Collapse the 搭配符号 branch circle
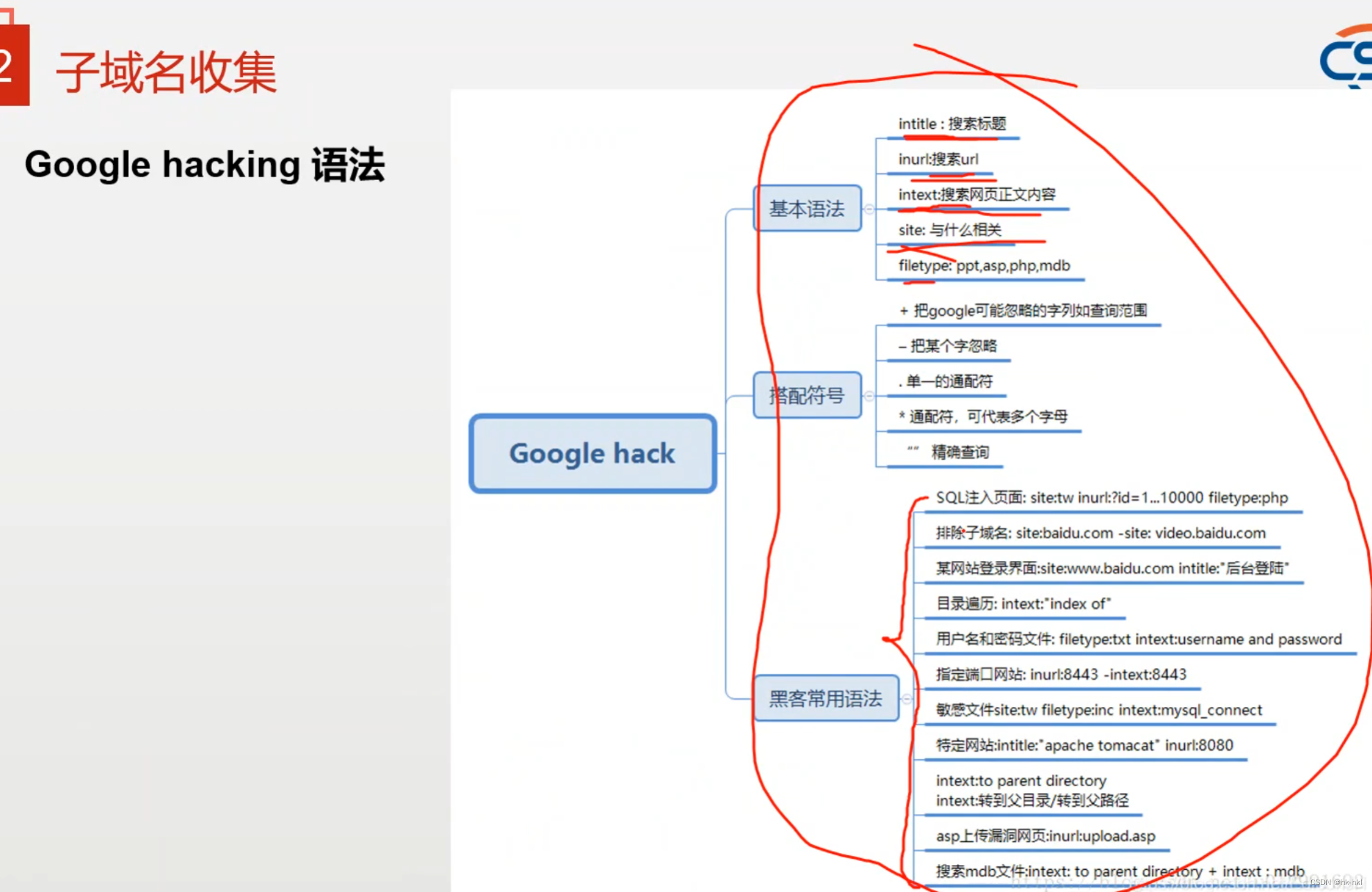This screenshot has width=1372, height=892. [869, 395]
